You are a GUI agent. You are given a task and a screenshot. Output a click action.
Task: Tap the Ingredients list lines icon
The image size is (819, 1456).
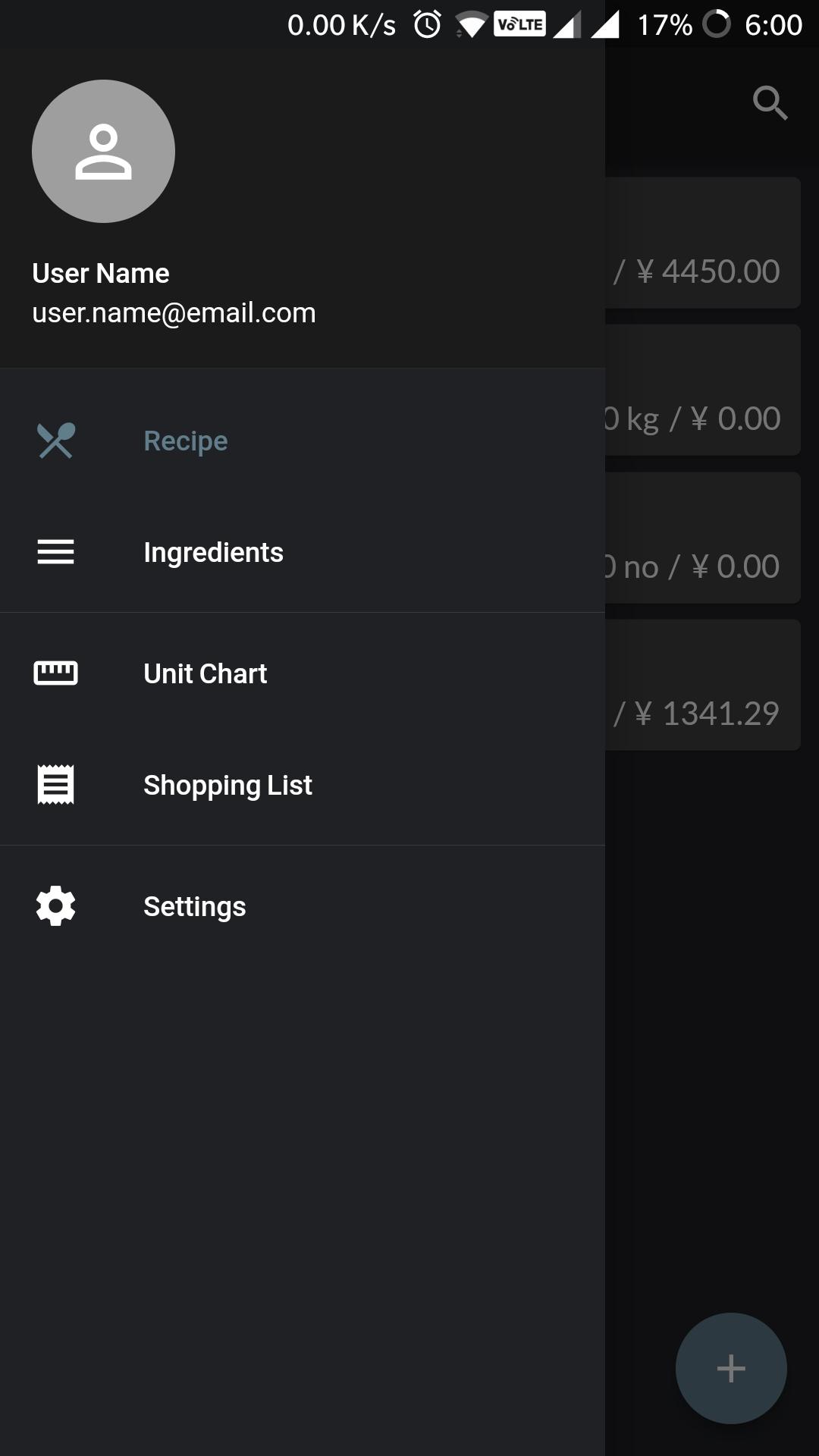coord(56,552)
